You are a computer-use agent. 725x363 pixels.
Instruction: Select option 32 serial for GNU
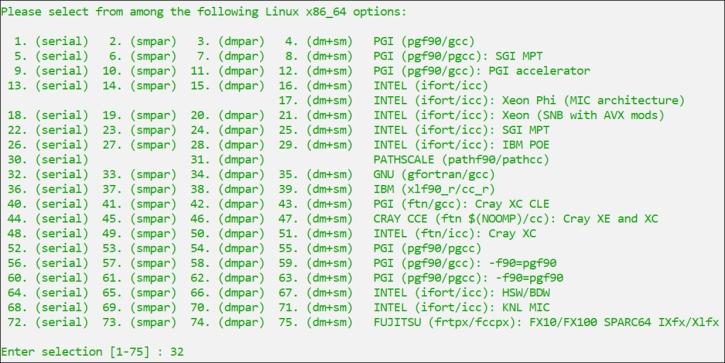point(48,174)
